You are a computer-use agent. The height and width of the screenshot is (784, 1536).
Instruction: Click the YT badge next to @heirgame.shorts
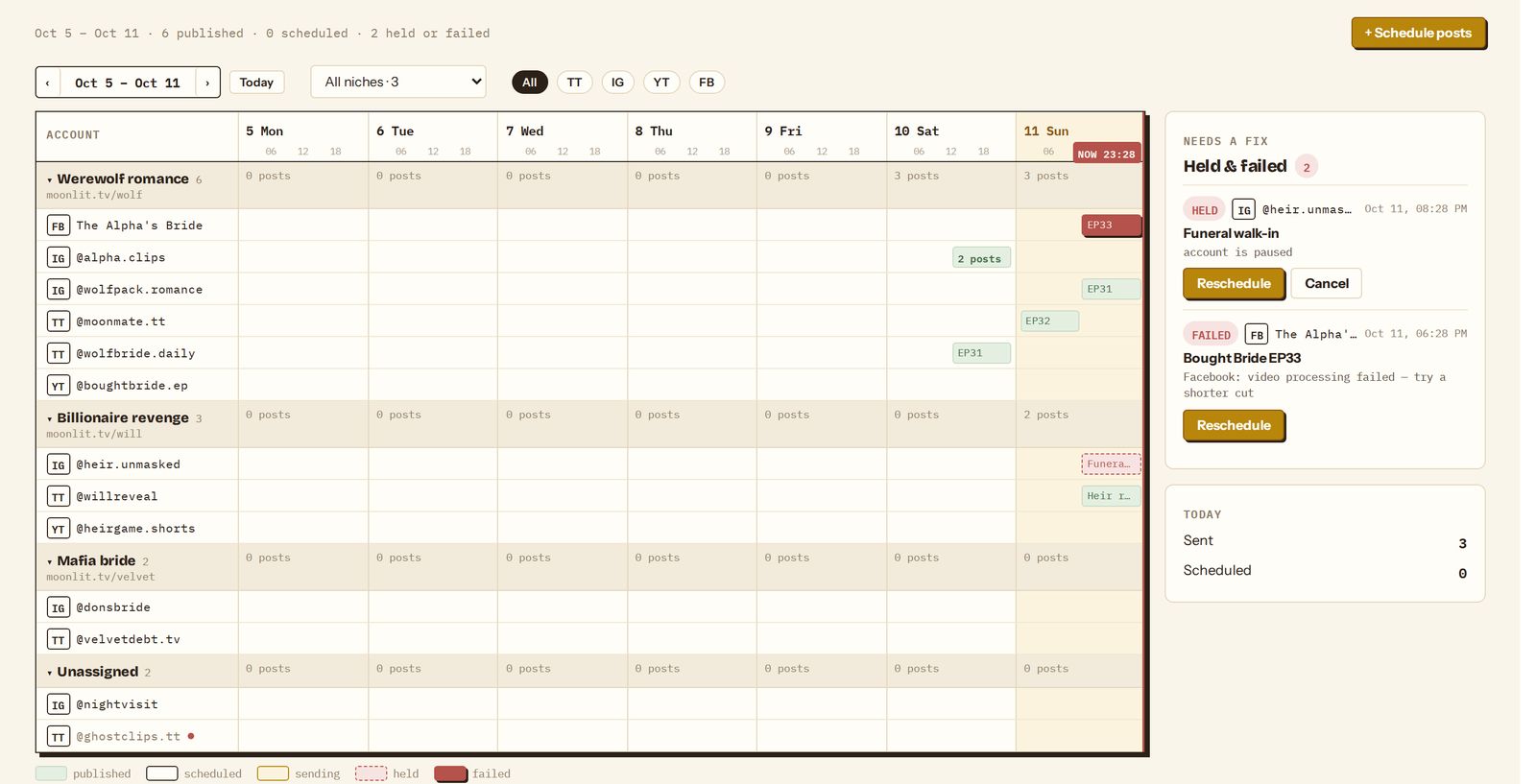coord(59,529)
